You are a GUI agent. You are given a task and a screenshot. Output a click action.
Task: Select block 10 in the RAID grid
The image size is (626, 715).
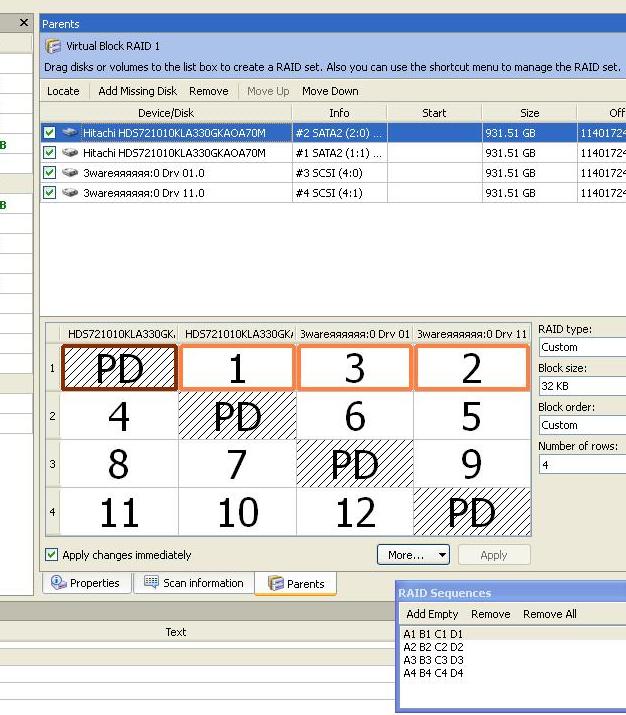(237, 512)
